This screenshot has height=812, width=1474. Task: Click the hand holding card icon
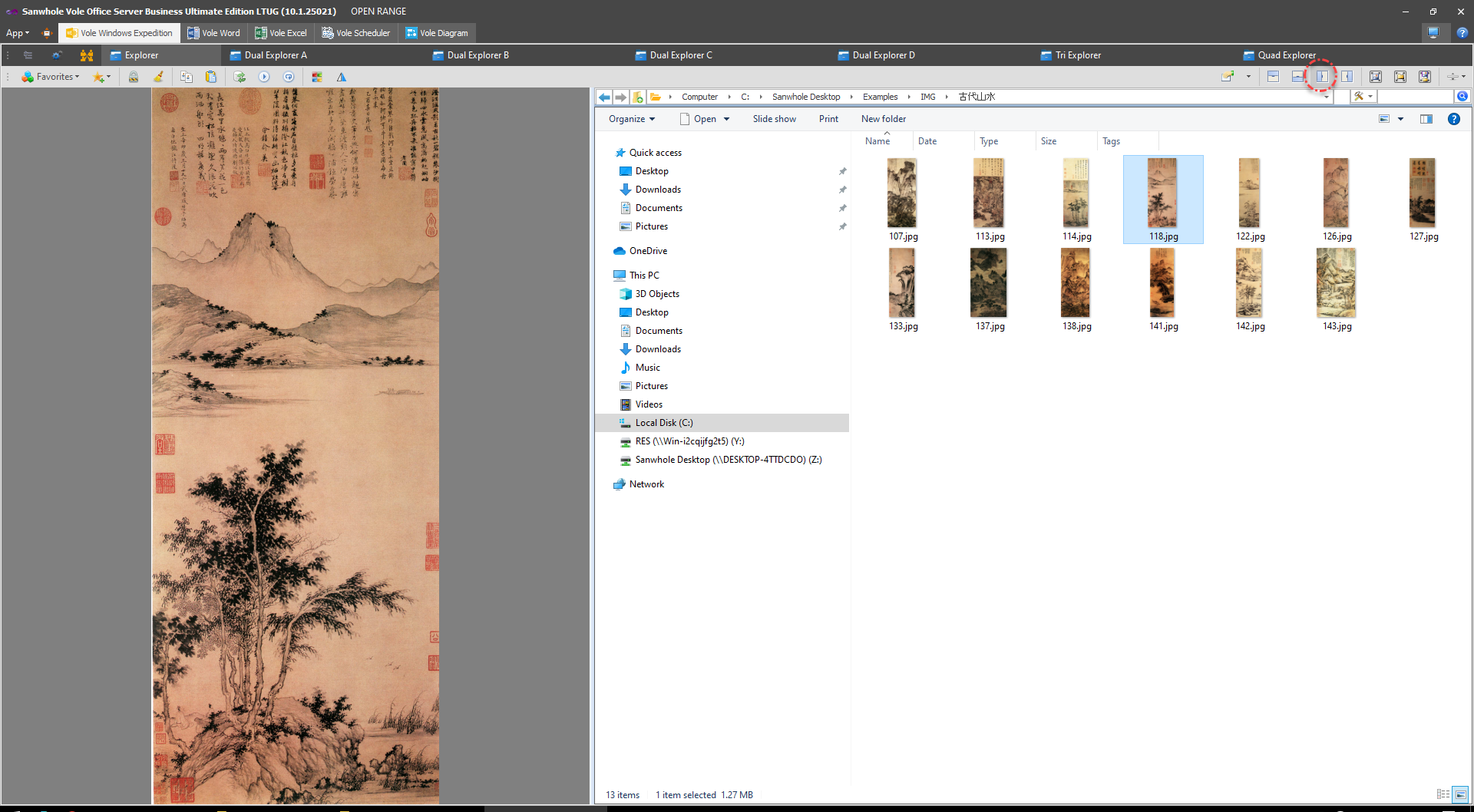click(1228, 77)
